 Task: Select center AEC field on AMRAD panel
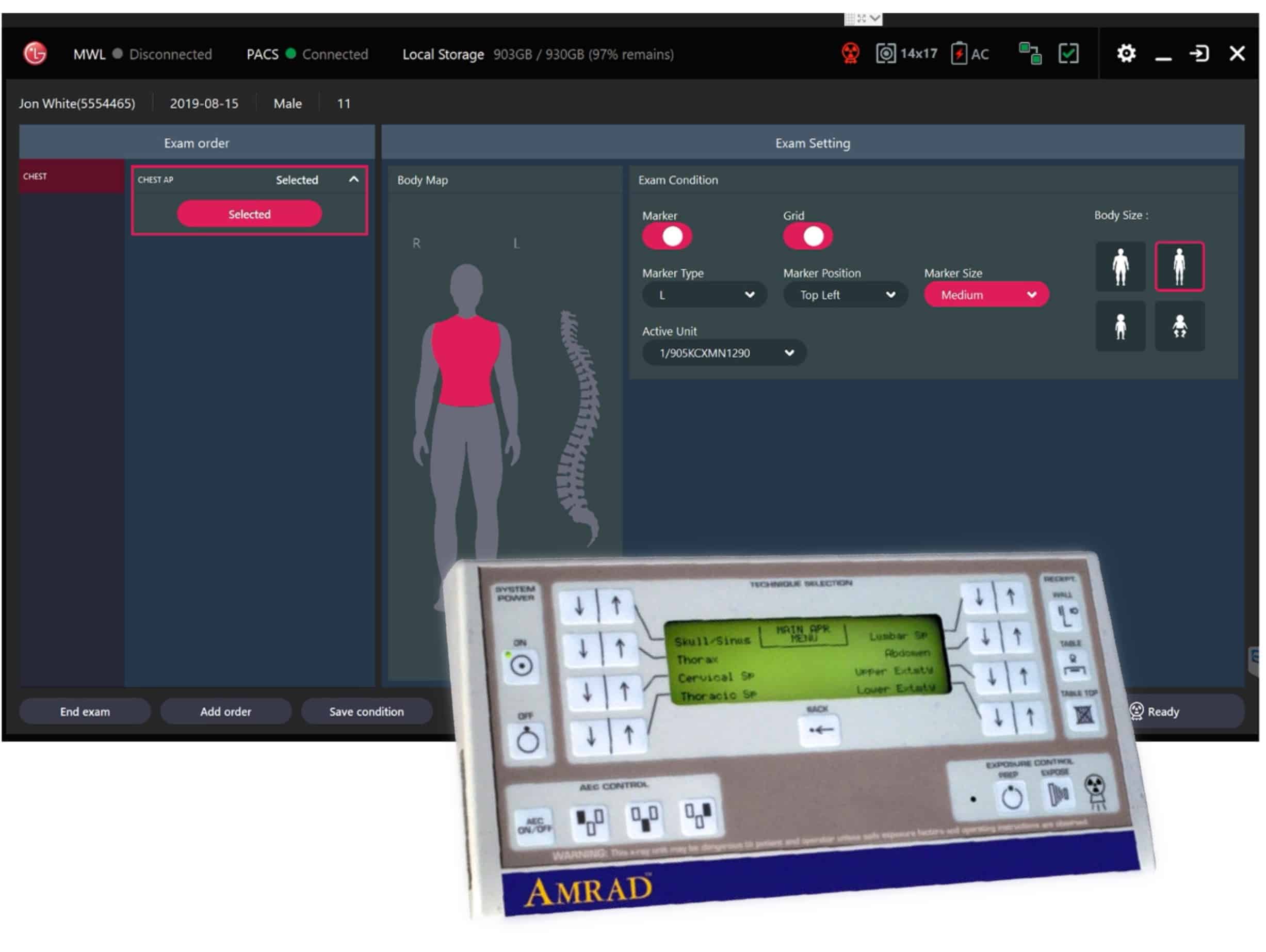[x=644, y=819]
